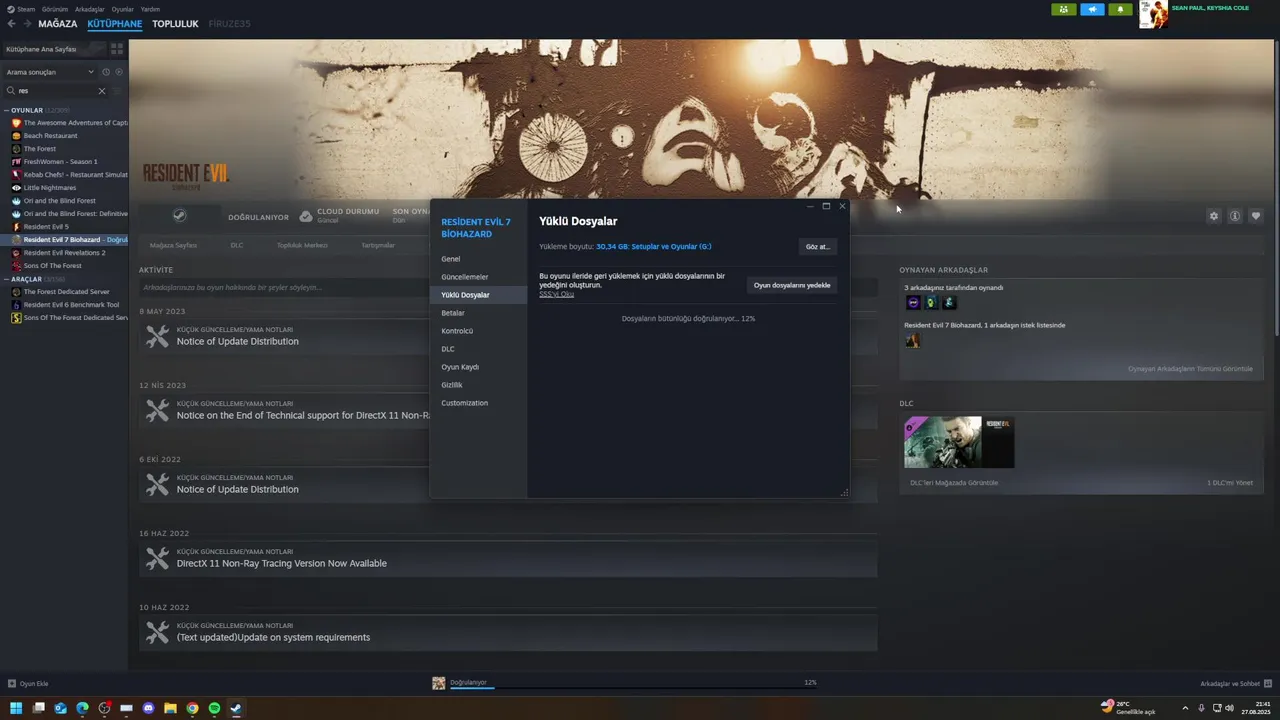
Task: Click the cloud status icon
Action: (x=306, y=216)
